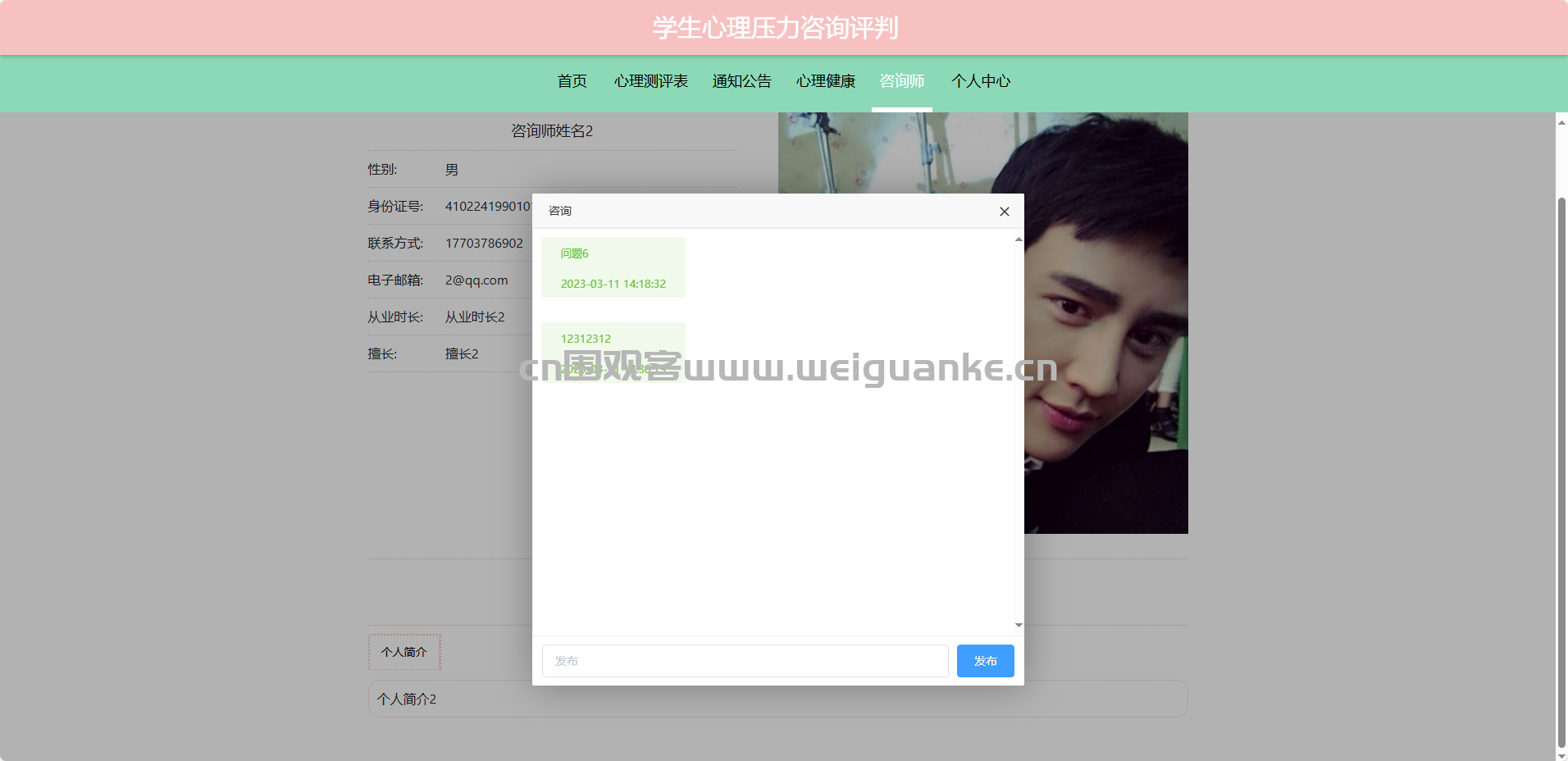Click the chat scrollbar down arrow
This screenshot has width=1568, height=761.
1019,625
